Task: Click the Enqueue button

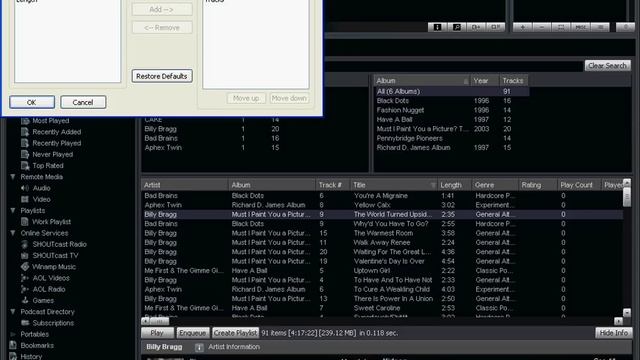Action: [x=193, y=333]
